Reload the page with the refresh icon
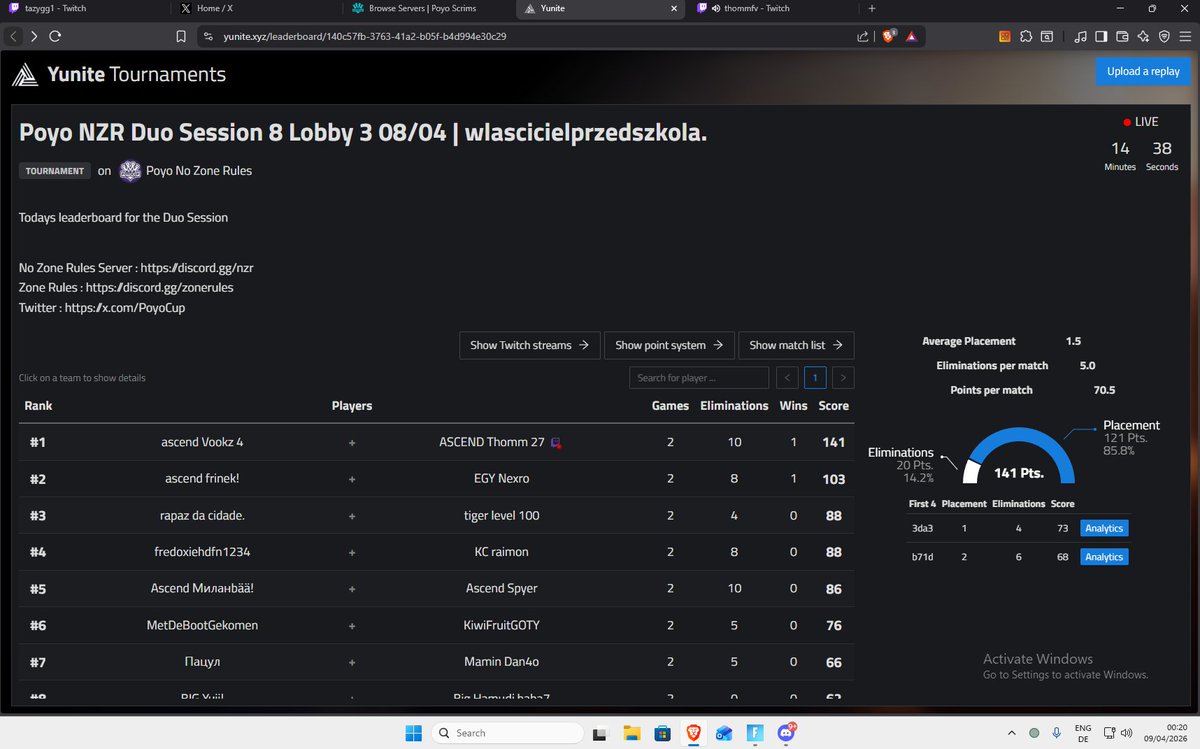This screenshot has width=1200, height=749. point(55,36)
